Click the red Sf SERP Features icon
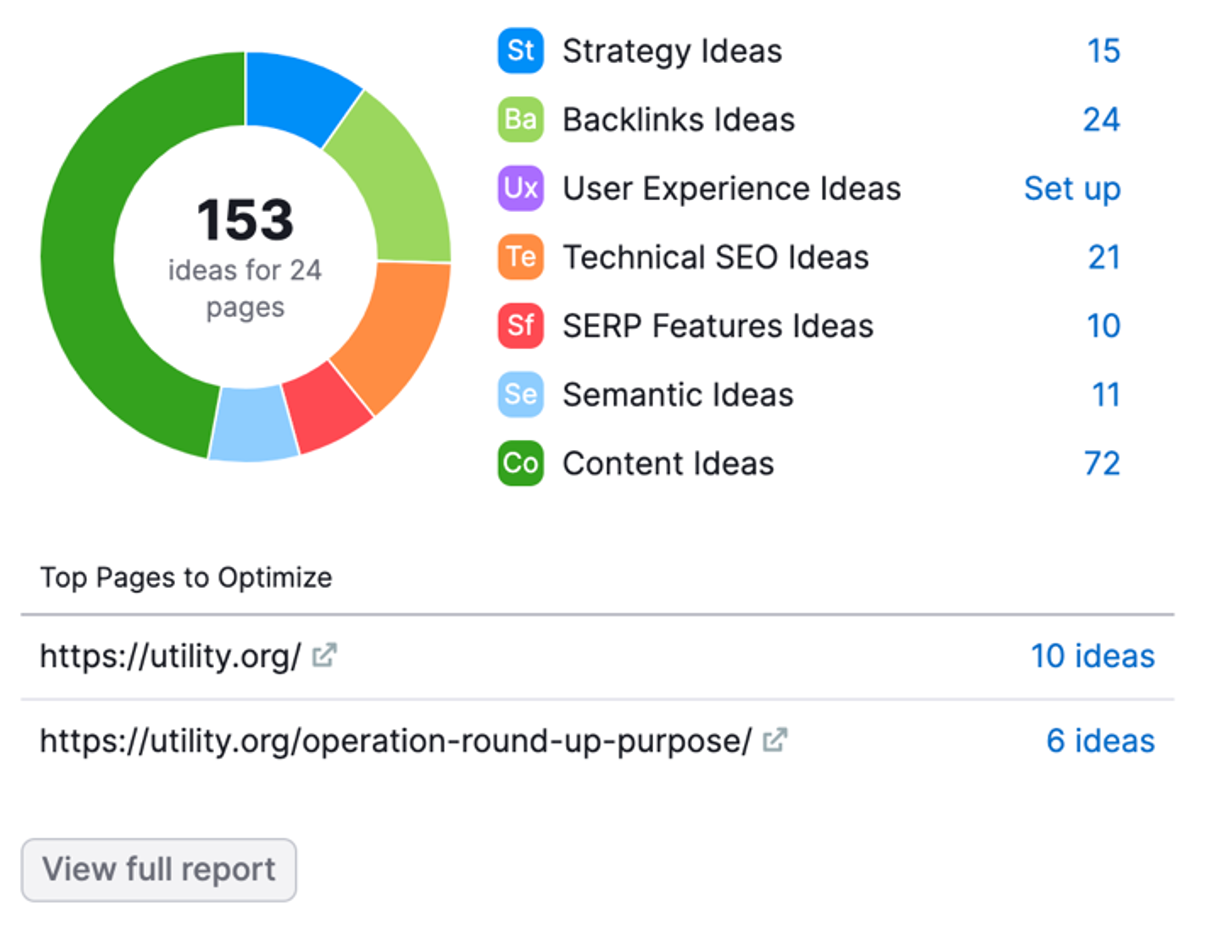 (520, 326)
